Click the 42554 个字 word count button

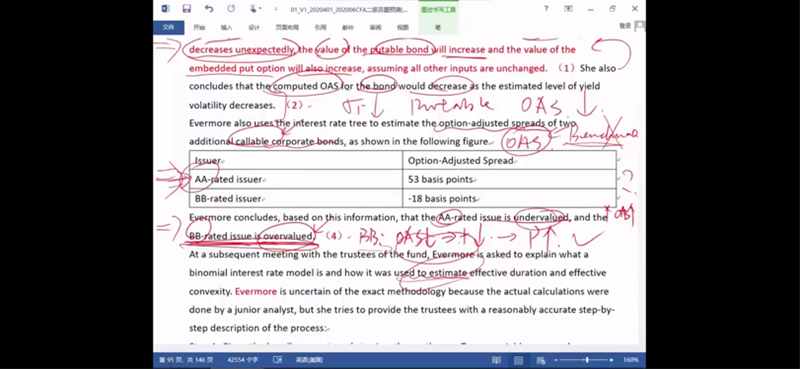pos(242,360)
